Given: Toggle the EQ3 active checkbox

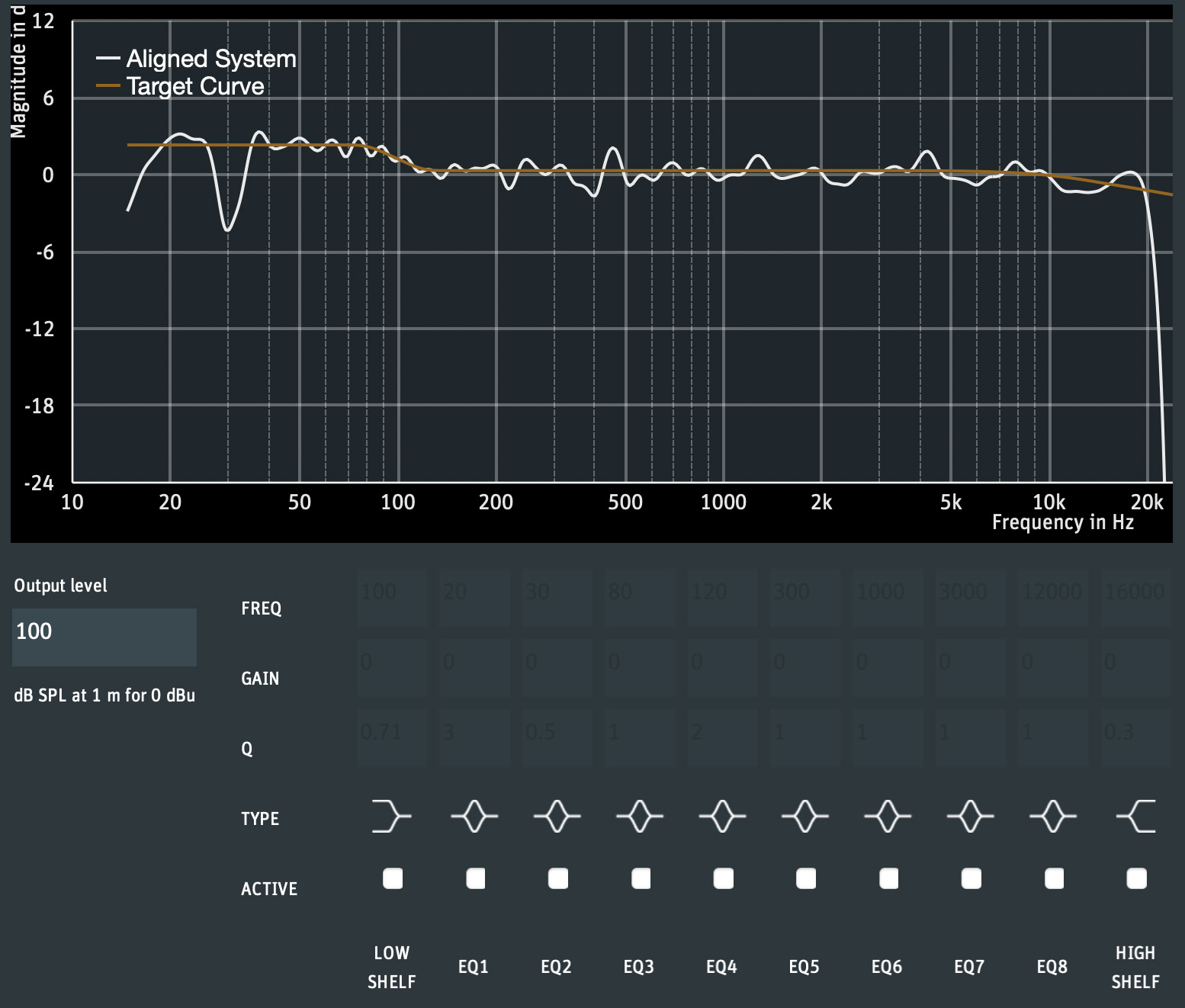Looking at the screenshot, I should coord(641,878).
